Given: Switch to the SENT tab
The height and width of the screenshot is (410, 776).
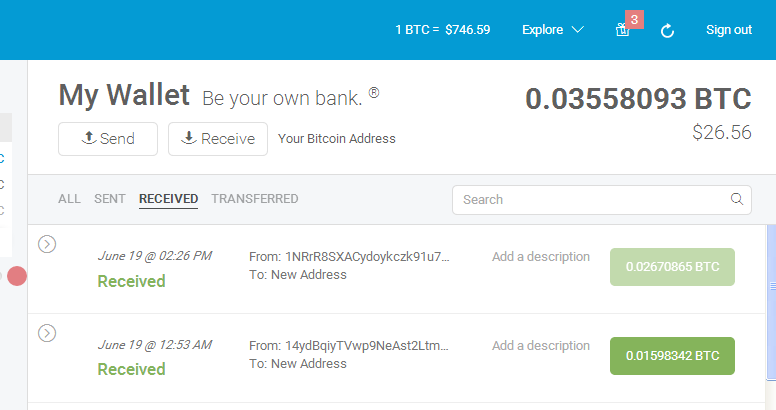Looking at the screenshot, I should pyautogui.click(x=110, y=199).
